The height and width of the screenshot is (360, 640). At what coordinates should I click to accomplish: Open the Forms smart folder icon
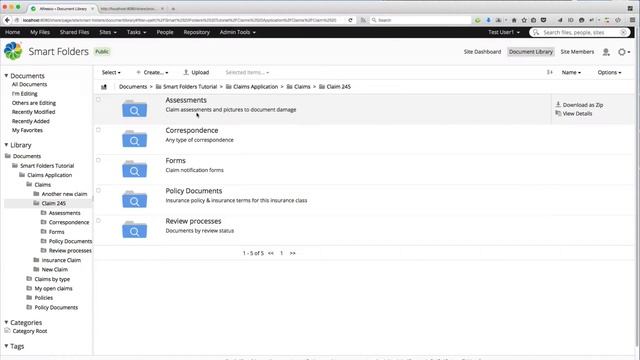point(134,169)
